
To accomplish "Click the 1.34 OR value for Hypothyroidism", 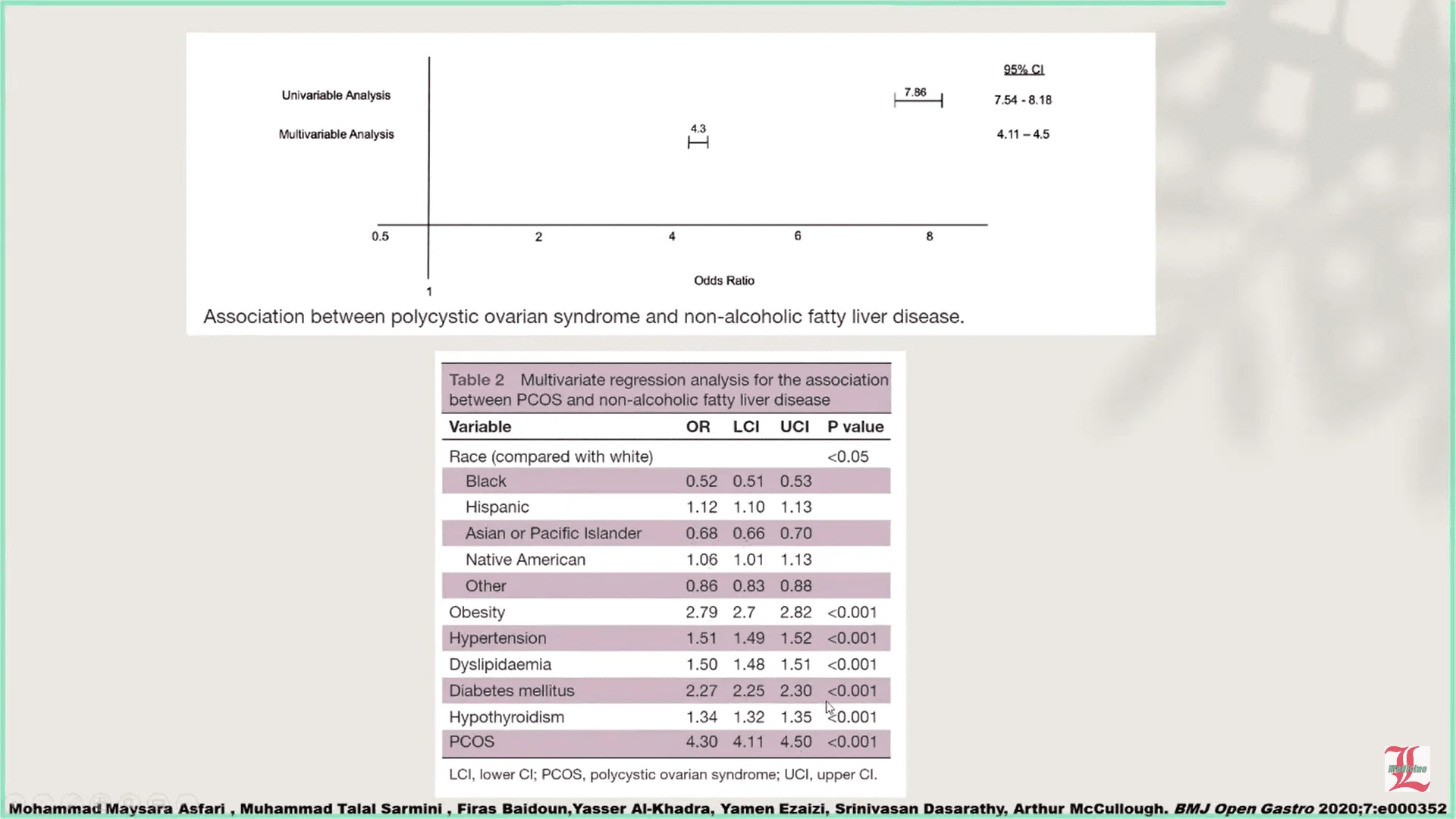I will pyautogui.click(x=701, y=717).
